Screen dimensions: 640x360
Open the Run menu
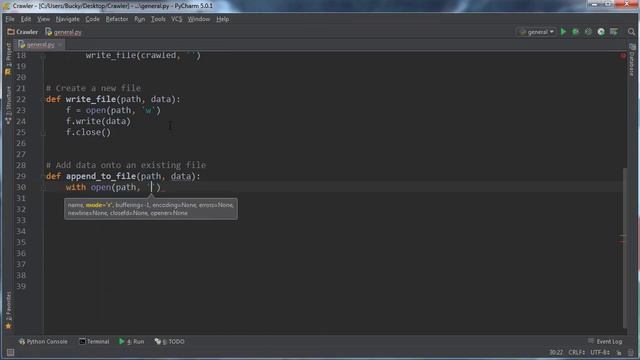pyautogui.click(x=140, y=19)
